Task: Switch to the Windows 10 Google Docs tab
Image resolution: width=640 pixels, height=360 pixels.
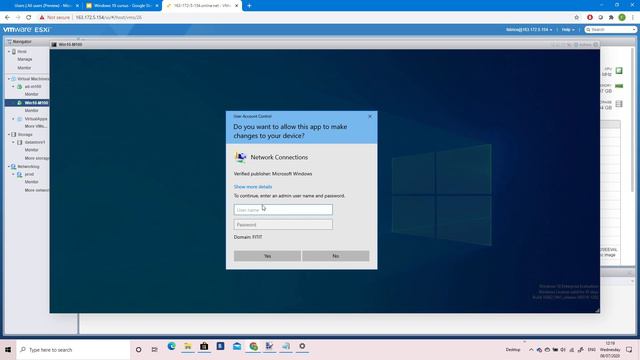Action: (x=122, y=6)
